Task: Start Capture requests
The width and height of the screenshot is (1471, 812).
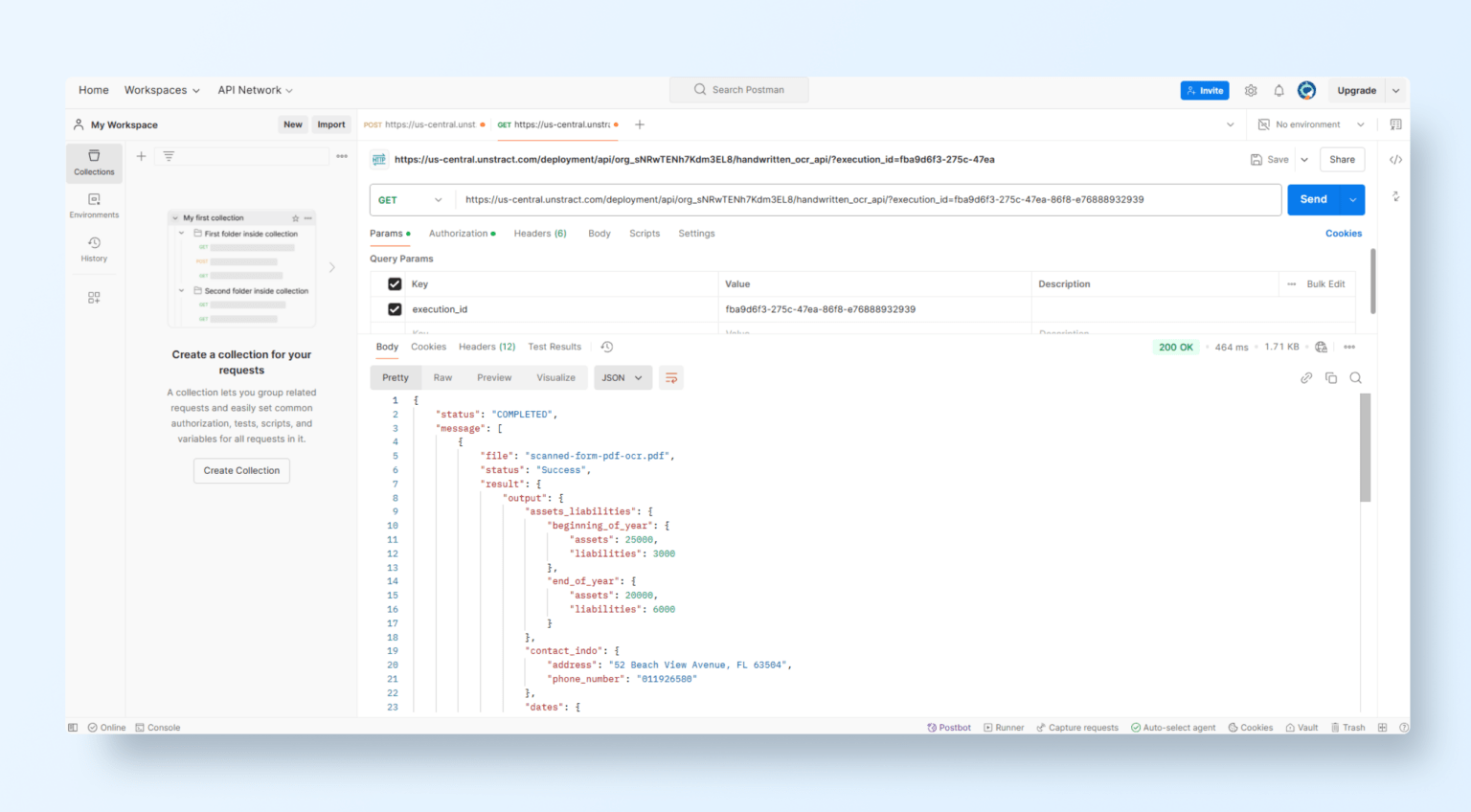Action: point(1076,727)
